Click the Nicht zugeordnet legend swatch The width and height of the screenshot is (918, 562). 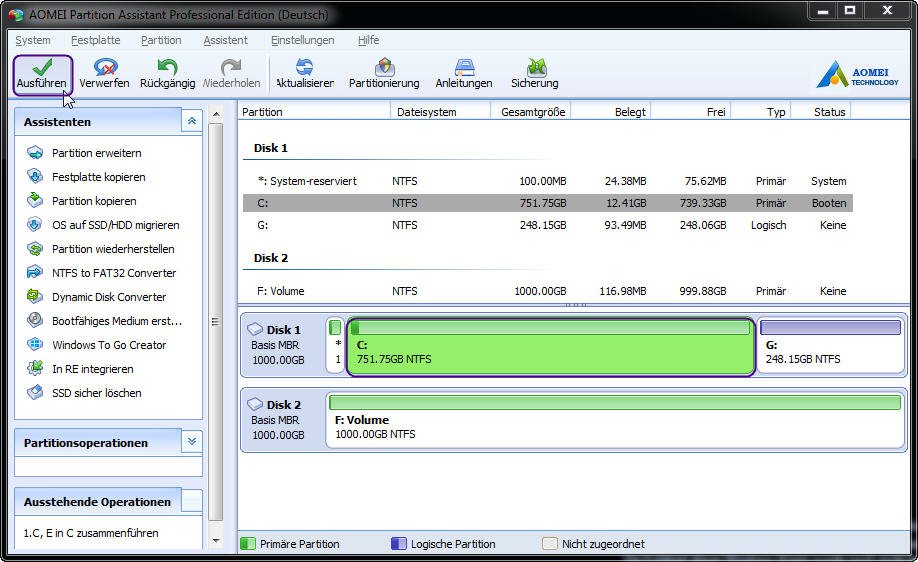[x=550, y=543]
